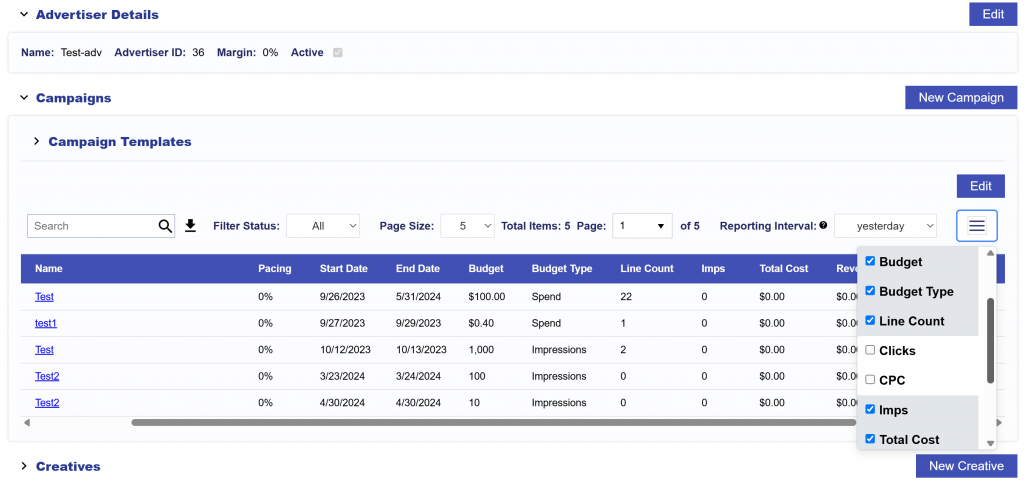Open the column chooser hamburger menu
The height and width of the screenshot is (483, 1024).
coord(976,226)
